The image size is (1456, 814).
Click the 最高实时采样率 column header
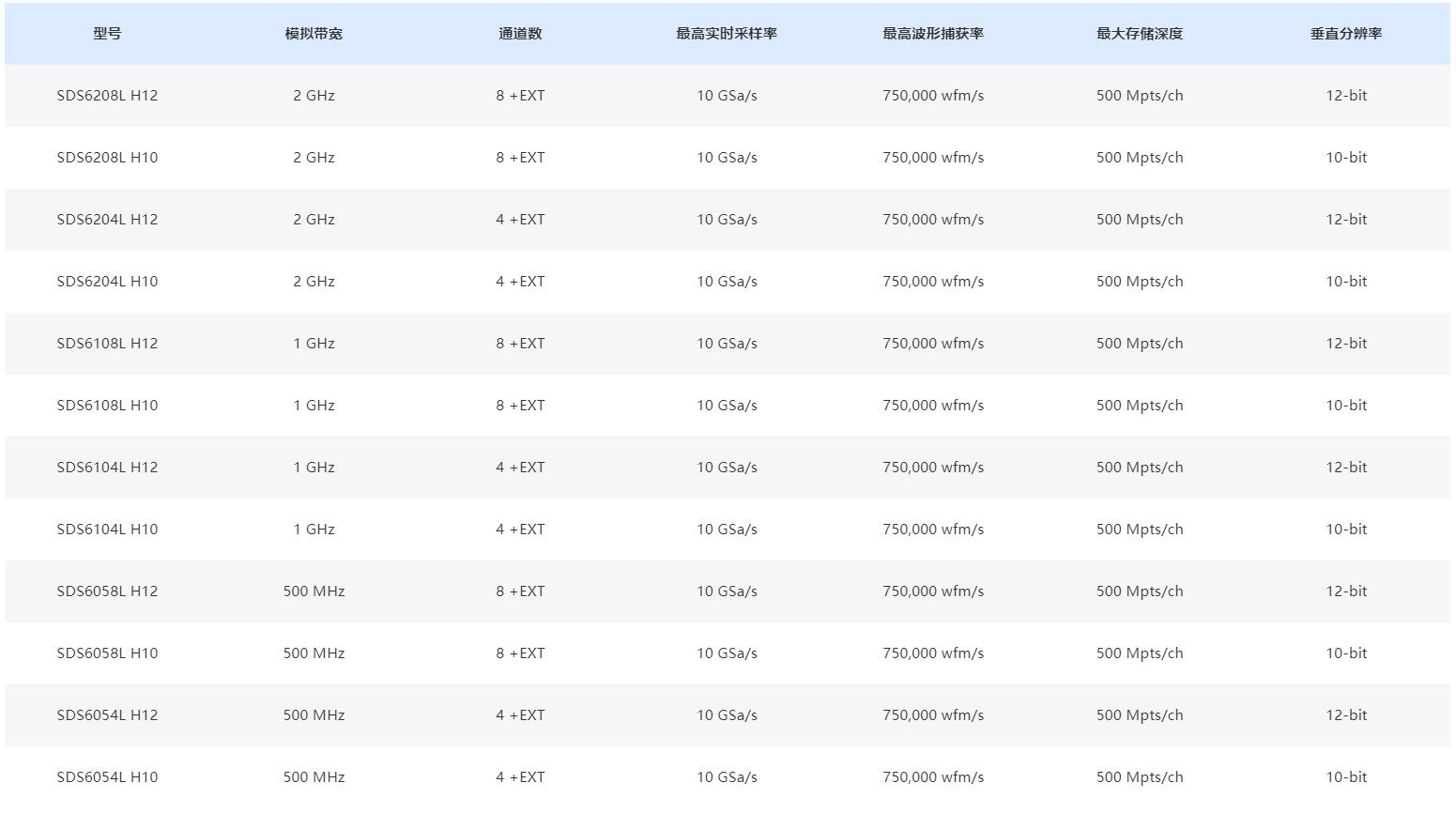(727, 34)
